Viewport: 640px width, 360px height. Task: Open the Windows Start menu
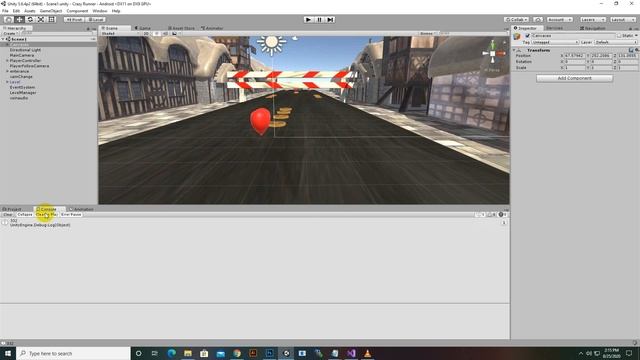[x=8, y=353]
